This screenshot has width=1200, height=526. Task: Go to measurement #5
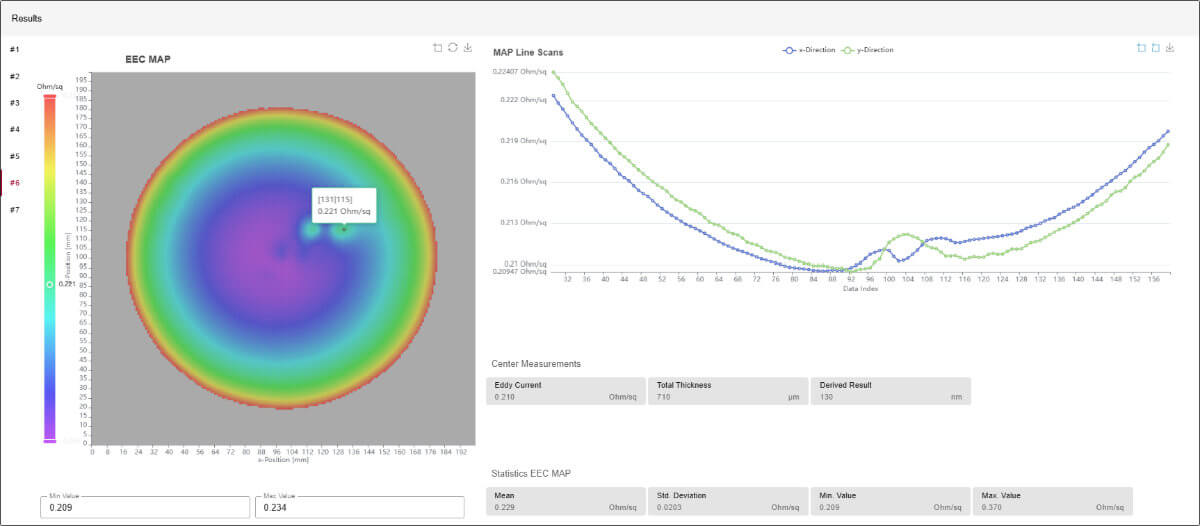click(x=14, y=156)
